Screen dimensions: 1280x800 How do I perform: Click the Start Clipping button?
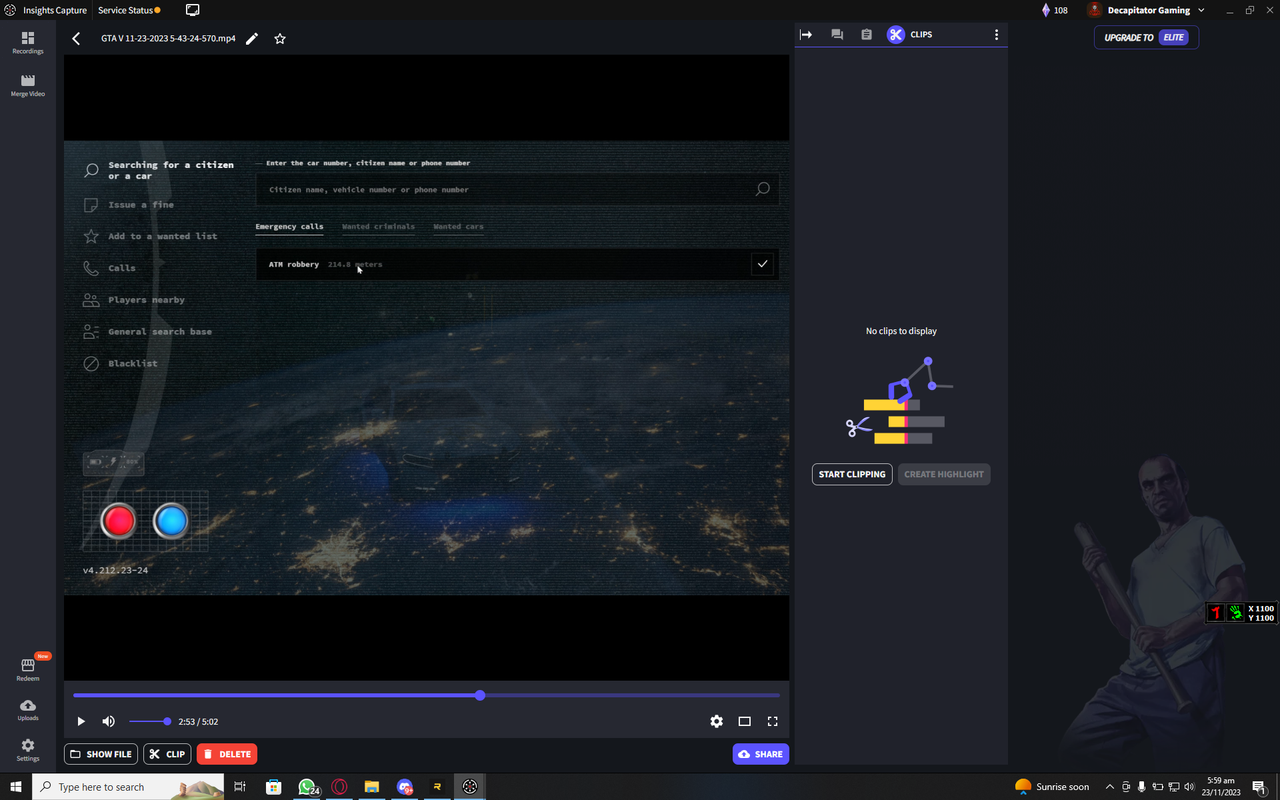[852, 474]
